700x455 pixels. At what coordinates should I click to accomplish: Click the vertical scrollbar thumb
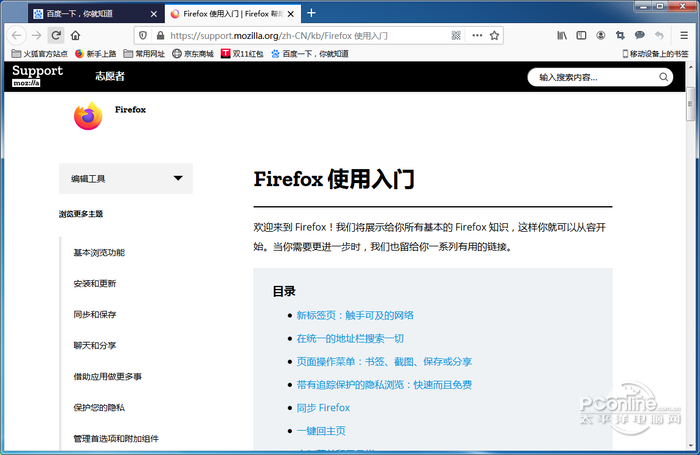click(x=690, y=104)
